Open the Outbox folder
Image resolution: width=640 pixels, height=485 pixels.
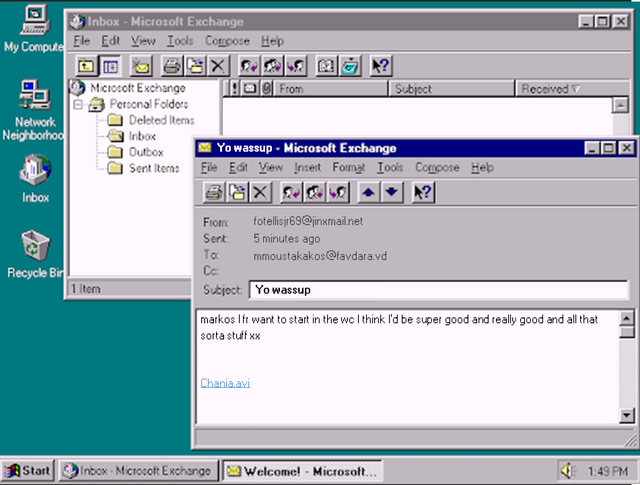tap(146, 152)
